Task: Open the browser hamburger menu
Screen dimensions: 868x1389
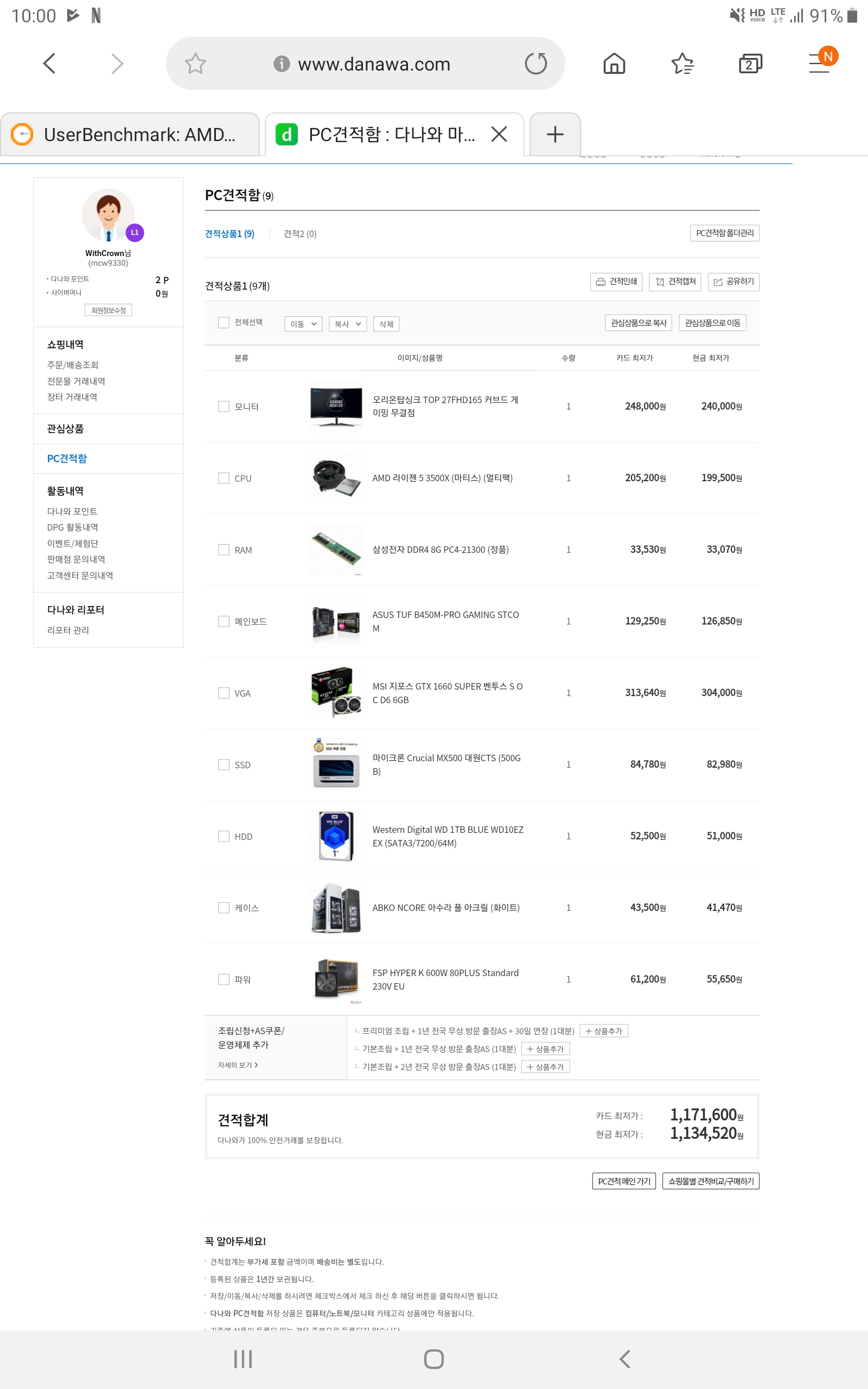Action: [x=819, y=62]
